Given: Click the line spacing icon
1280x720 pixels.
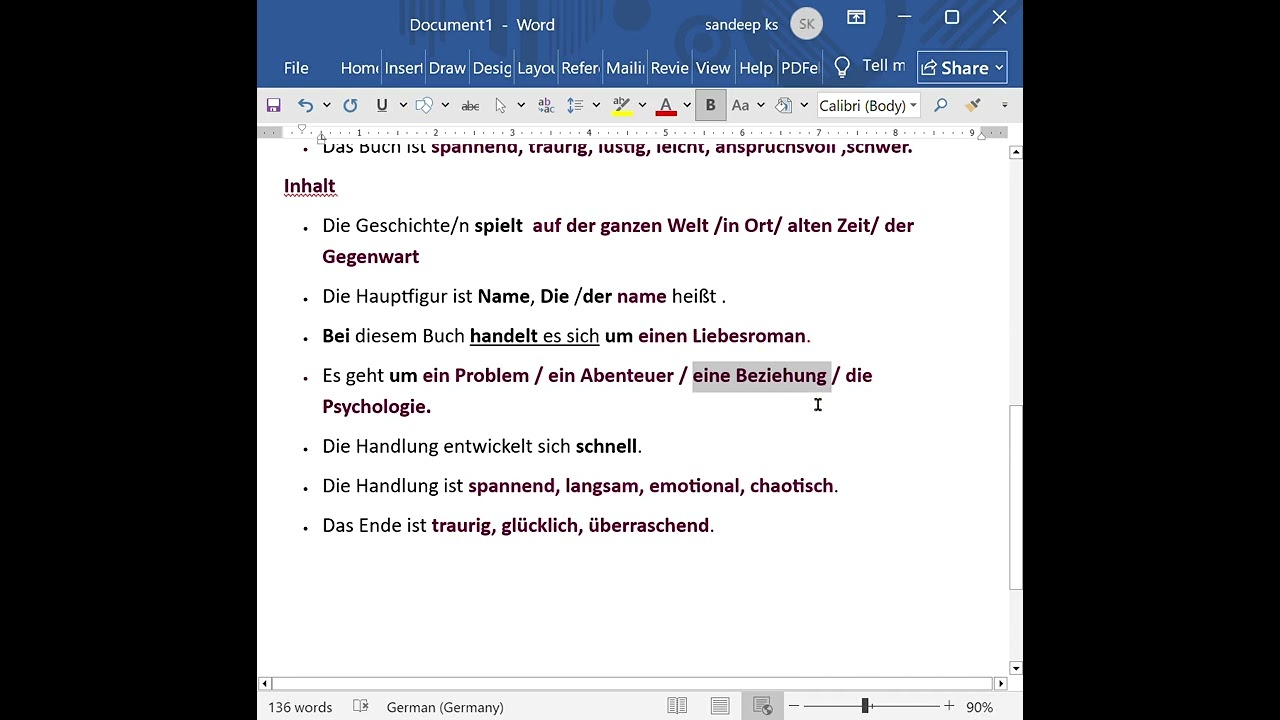Looking at the screenshot, I should 575,105.
